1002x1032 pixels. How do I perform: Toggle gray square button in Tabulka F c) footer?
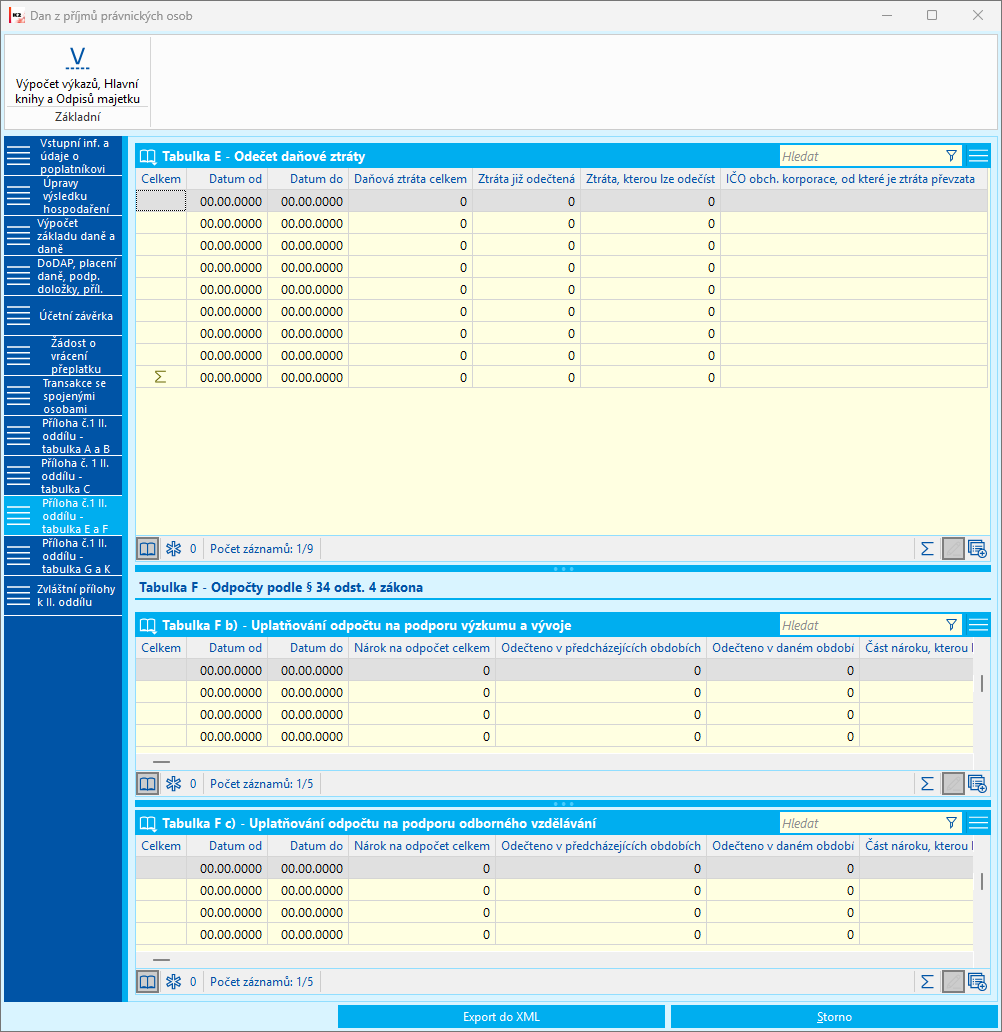click(953, 981)
